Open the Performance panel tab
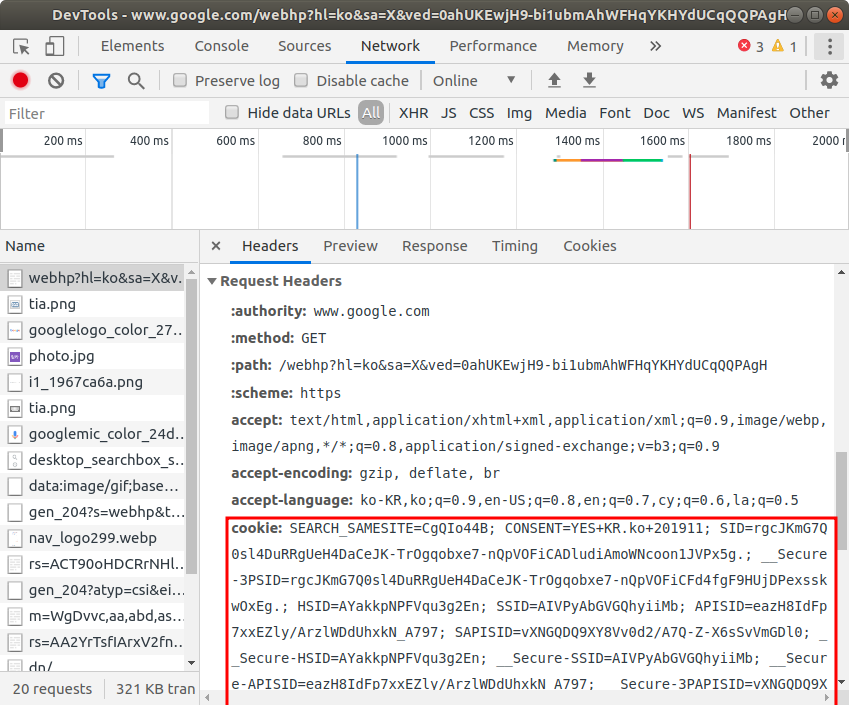The height and width of the screenshot is (705, 849). click(493, 47)
